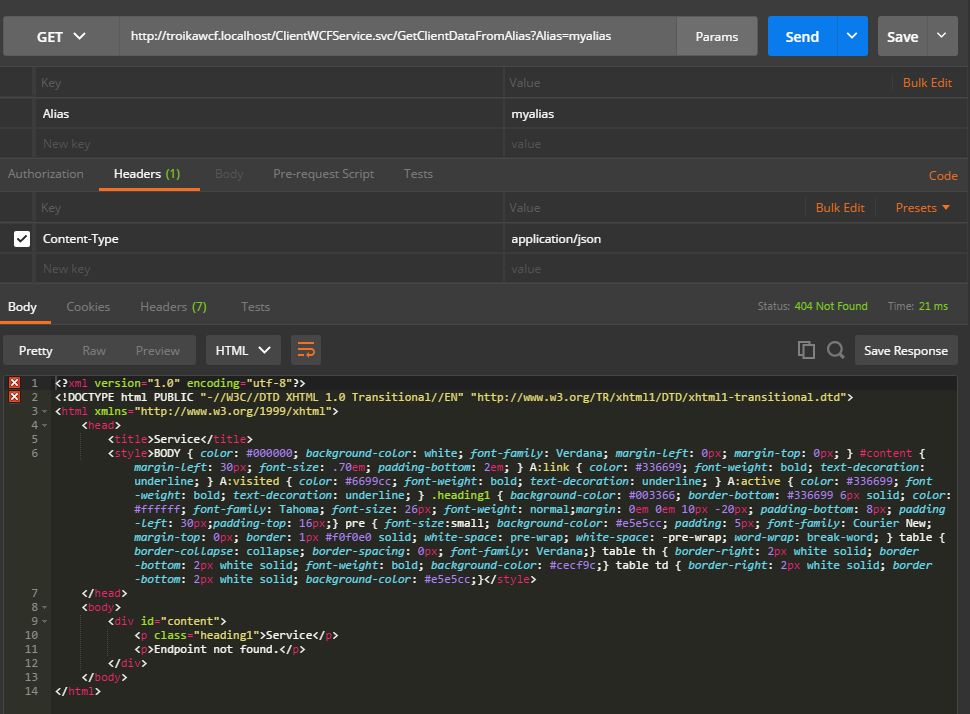
Task: Click the 404 Not Found status
Action: (x=831, y=306)
